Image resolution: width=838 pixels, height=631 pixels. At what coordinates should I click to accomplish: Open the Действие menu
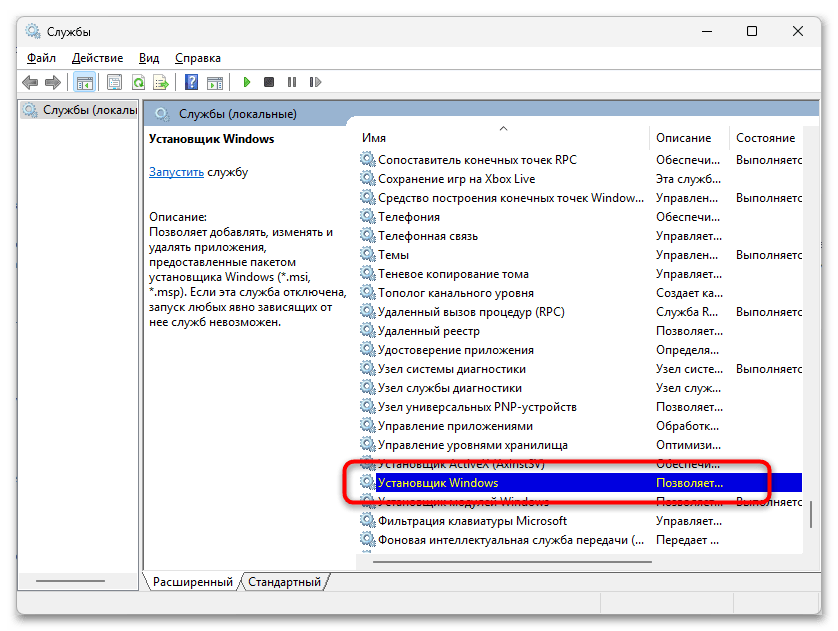(97, 58)
